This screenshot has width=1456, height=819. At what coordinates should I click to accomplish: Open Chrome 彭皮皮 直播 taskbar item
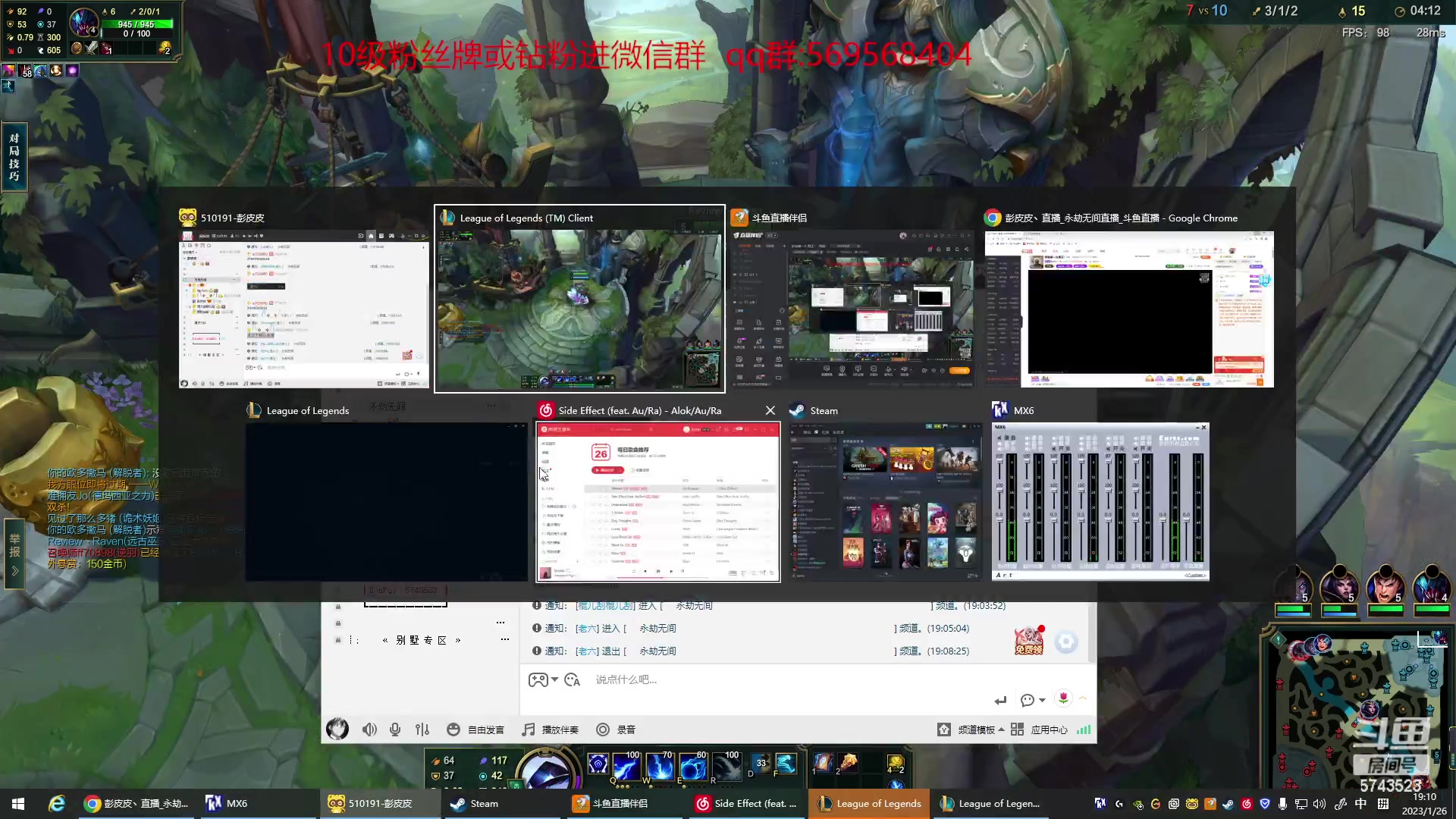coord(136,804)
